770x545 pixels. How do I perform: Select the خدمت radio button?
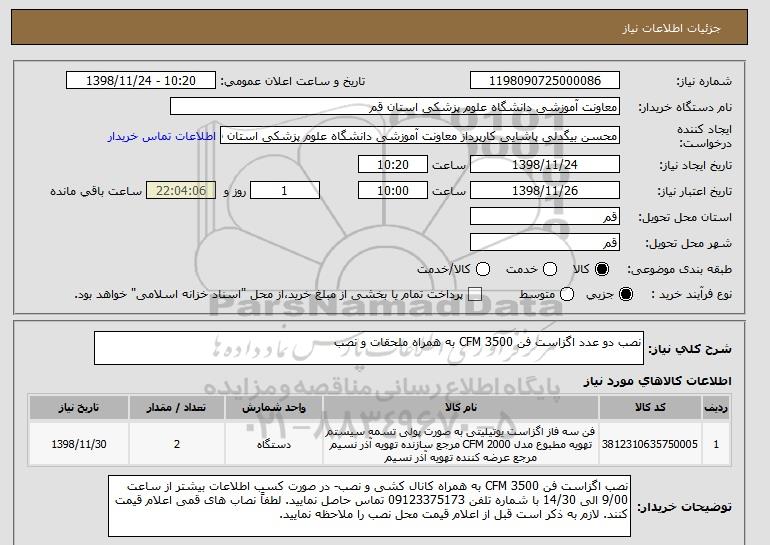tap(550, 269)
